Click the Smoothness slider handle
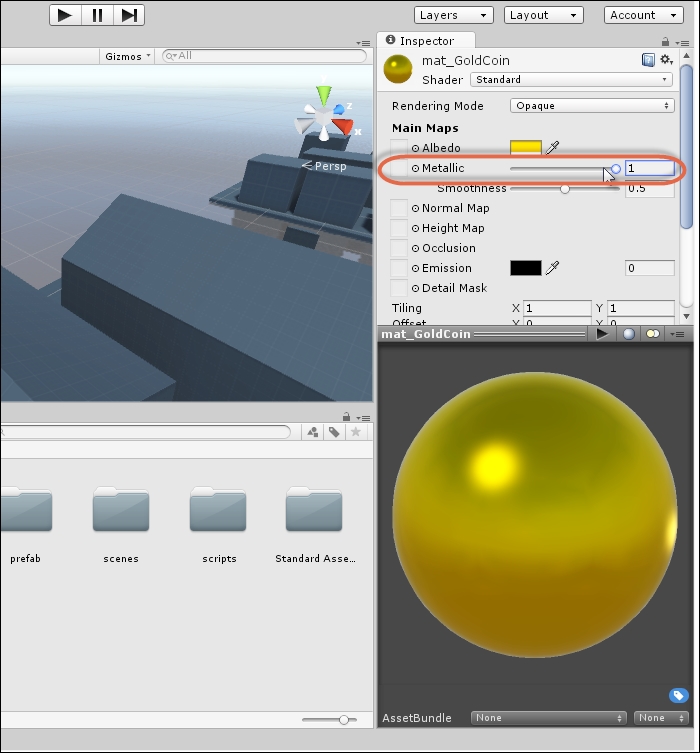 [x=565, y=189]
